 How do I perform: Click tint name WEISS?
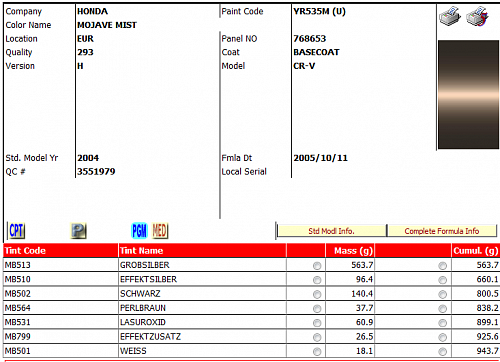pos(133,351)
